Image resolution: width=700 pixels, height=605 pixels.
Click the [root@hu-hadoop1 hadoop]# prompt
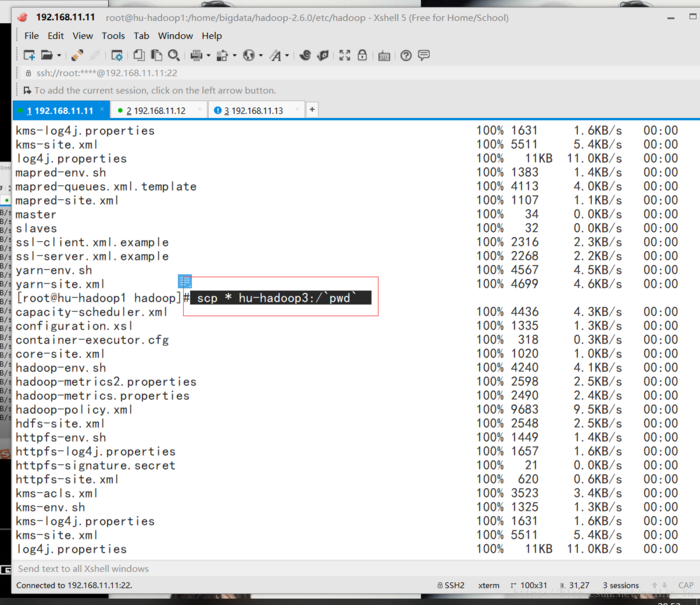pyautogui.click(x=103, y=298)
